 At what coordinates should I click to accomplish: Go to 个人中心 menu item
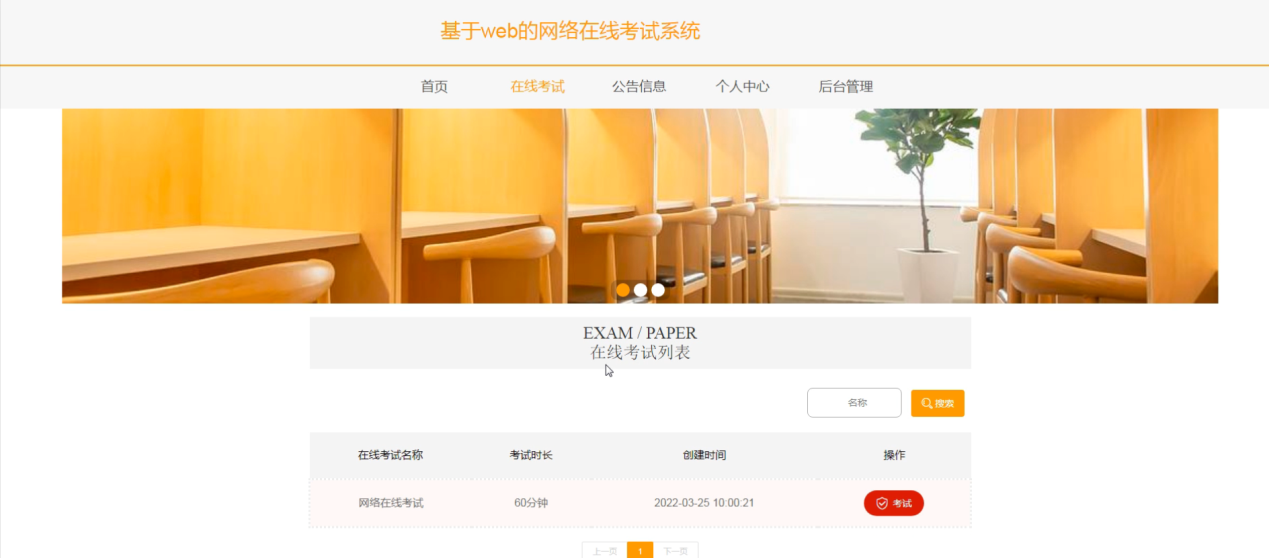742,87
